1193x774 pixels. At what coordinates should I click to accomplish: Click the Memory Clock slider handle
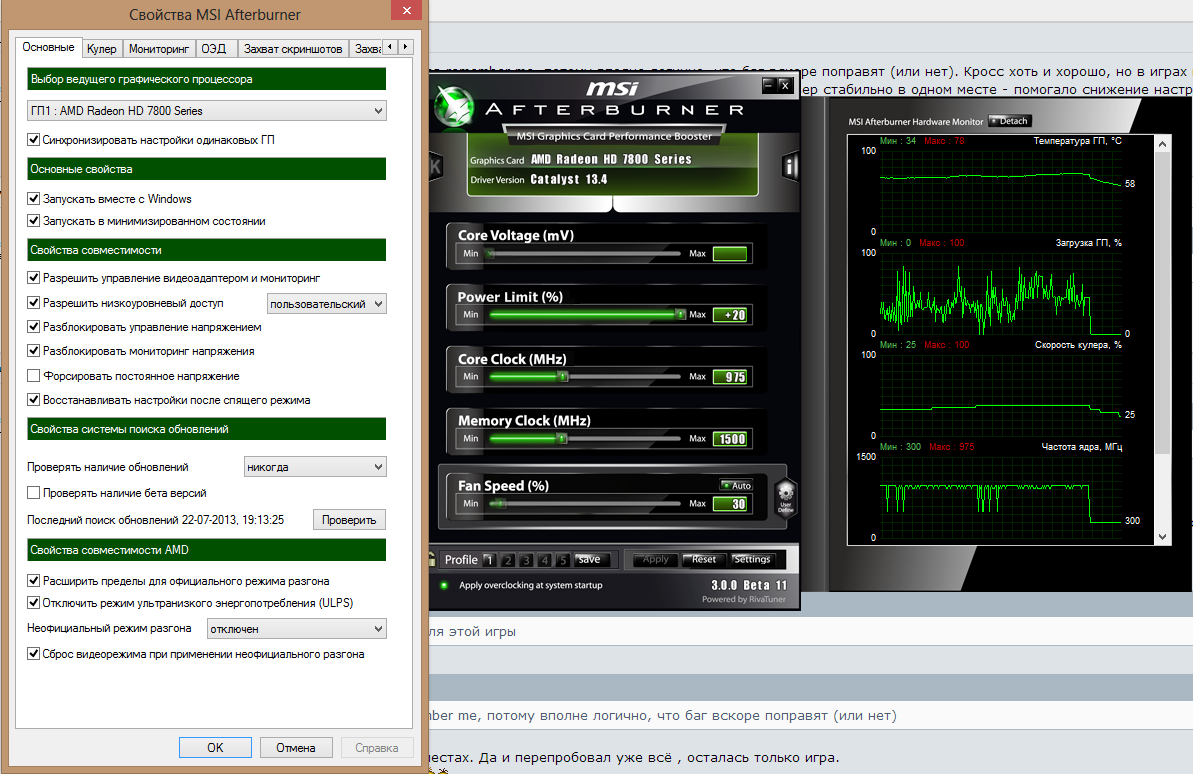(x=562, y=438)
